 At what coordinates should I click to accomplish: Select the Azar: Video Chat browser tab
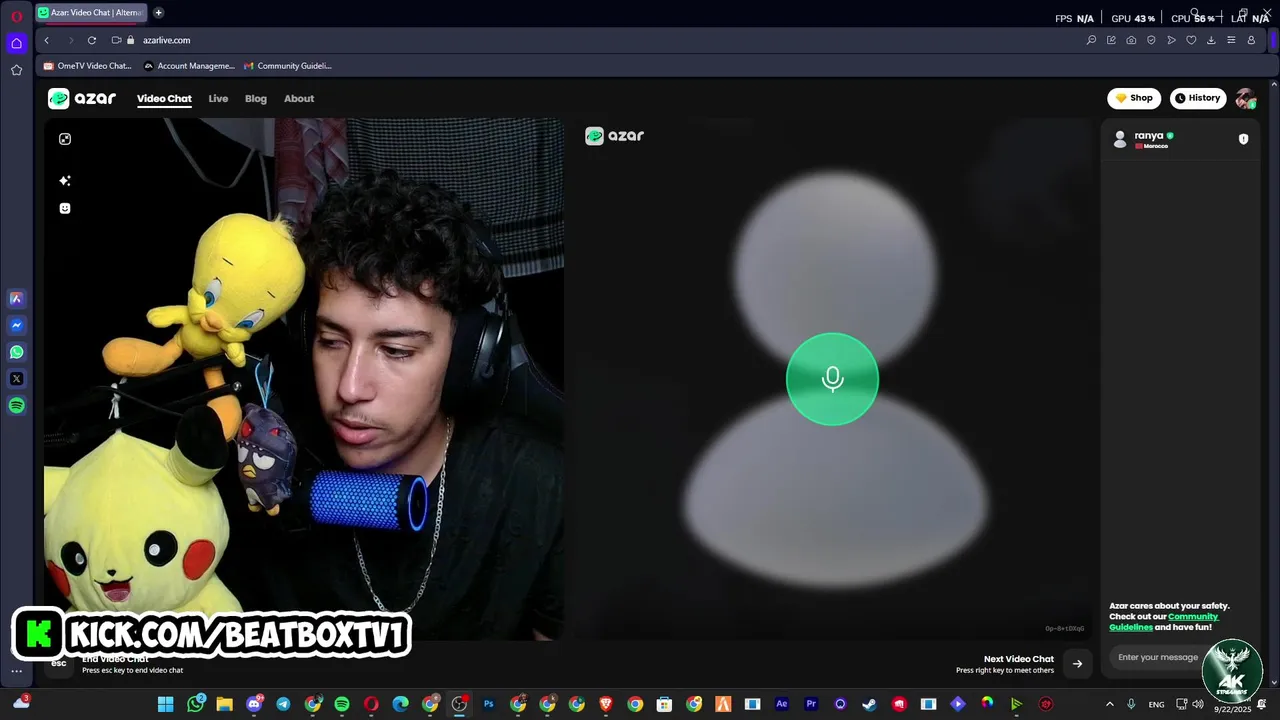(91, 13)
